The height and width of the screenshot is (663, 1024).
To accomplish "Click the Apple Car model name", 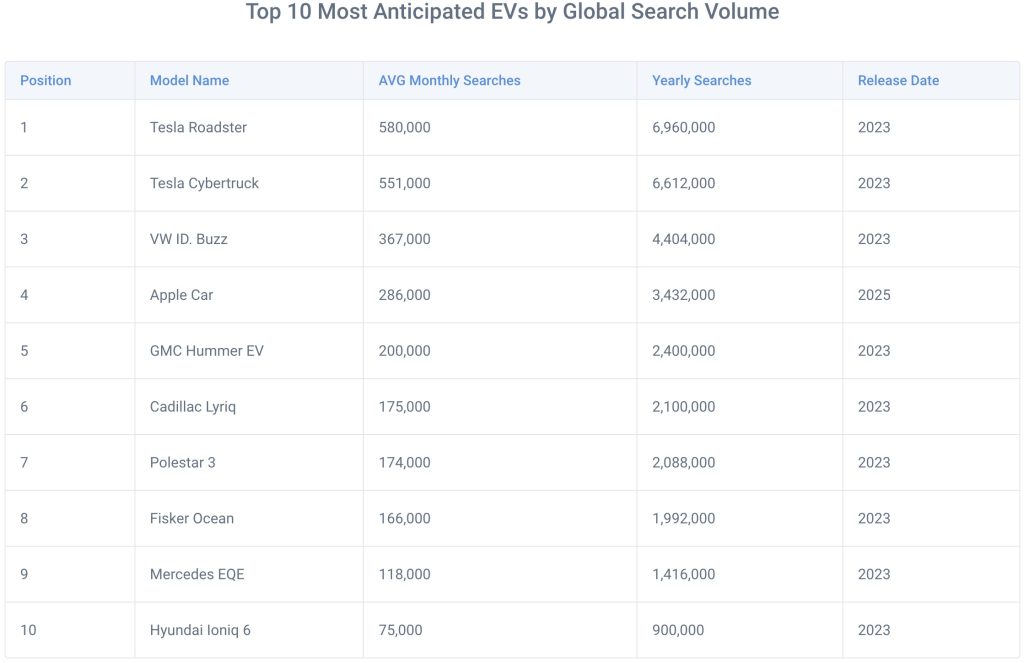I will click(181, 295).
